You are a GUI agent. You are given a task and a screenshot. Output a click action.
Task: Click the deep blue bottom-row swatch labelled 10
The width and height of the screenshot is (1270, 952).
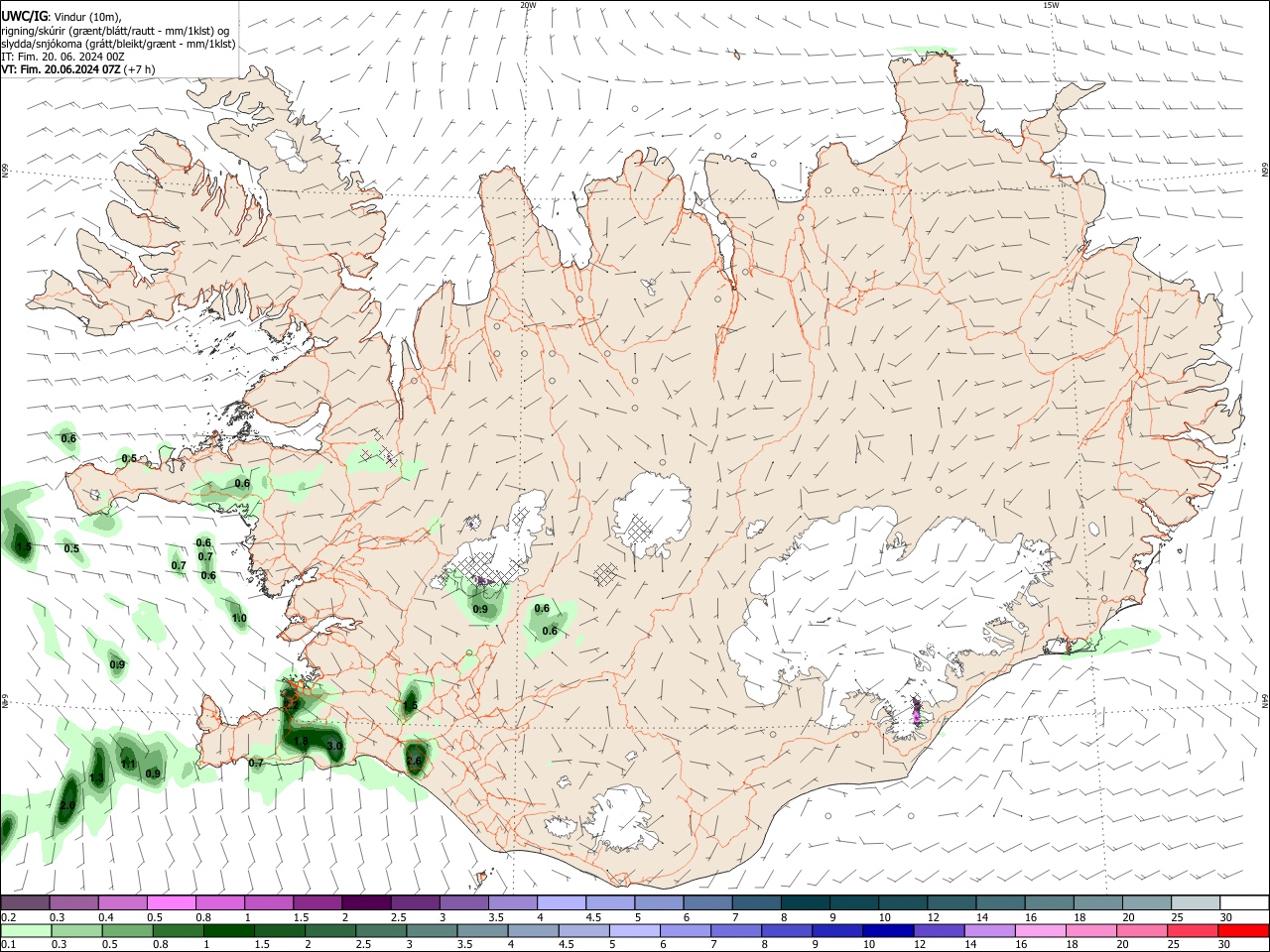pyautogui.click(x=888, y=931)
